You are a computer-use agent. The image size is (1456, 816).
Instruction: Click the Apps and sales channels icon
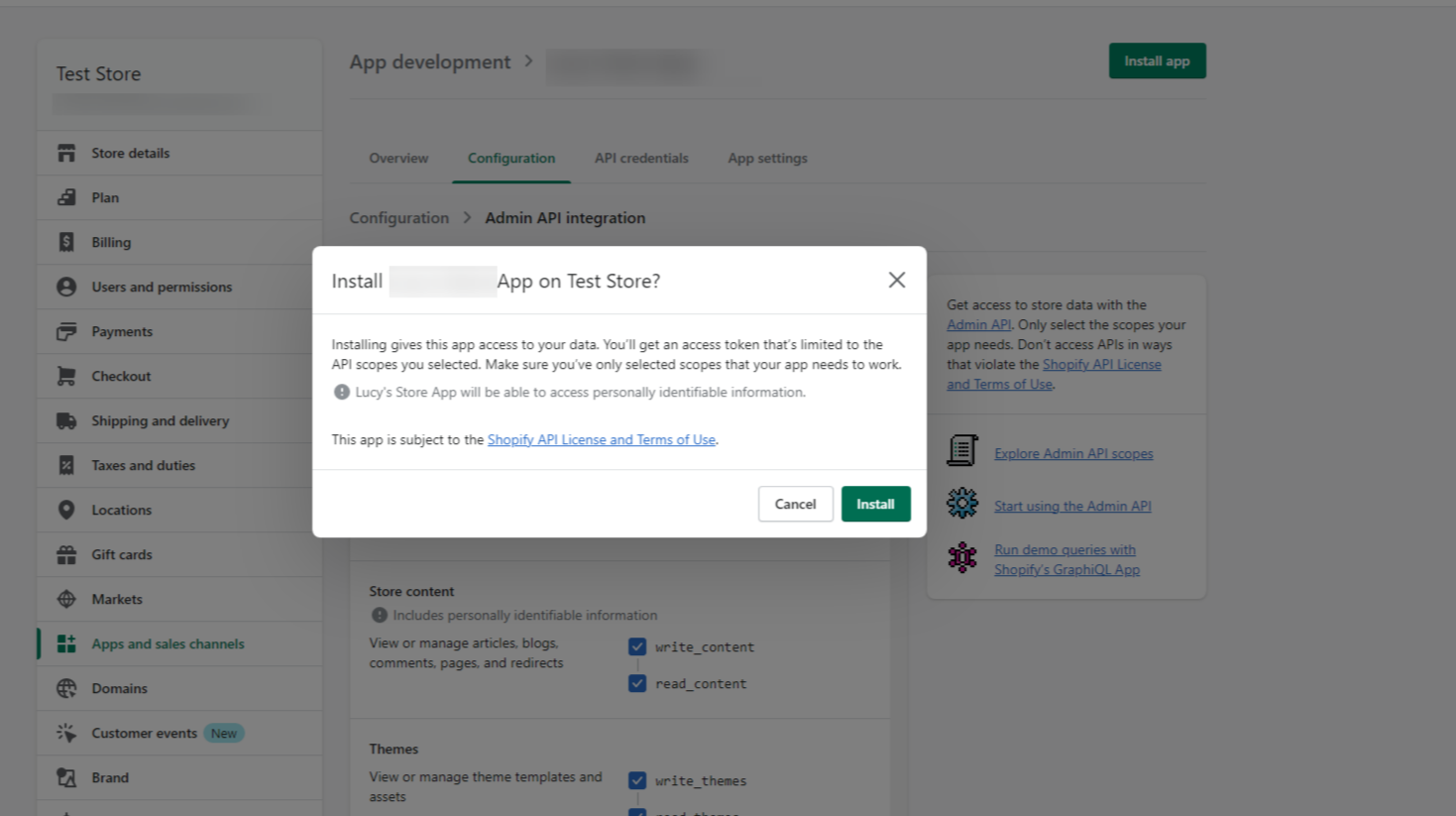click(x=66, y=643)
